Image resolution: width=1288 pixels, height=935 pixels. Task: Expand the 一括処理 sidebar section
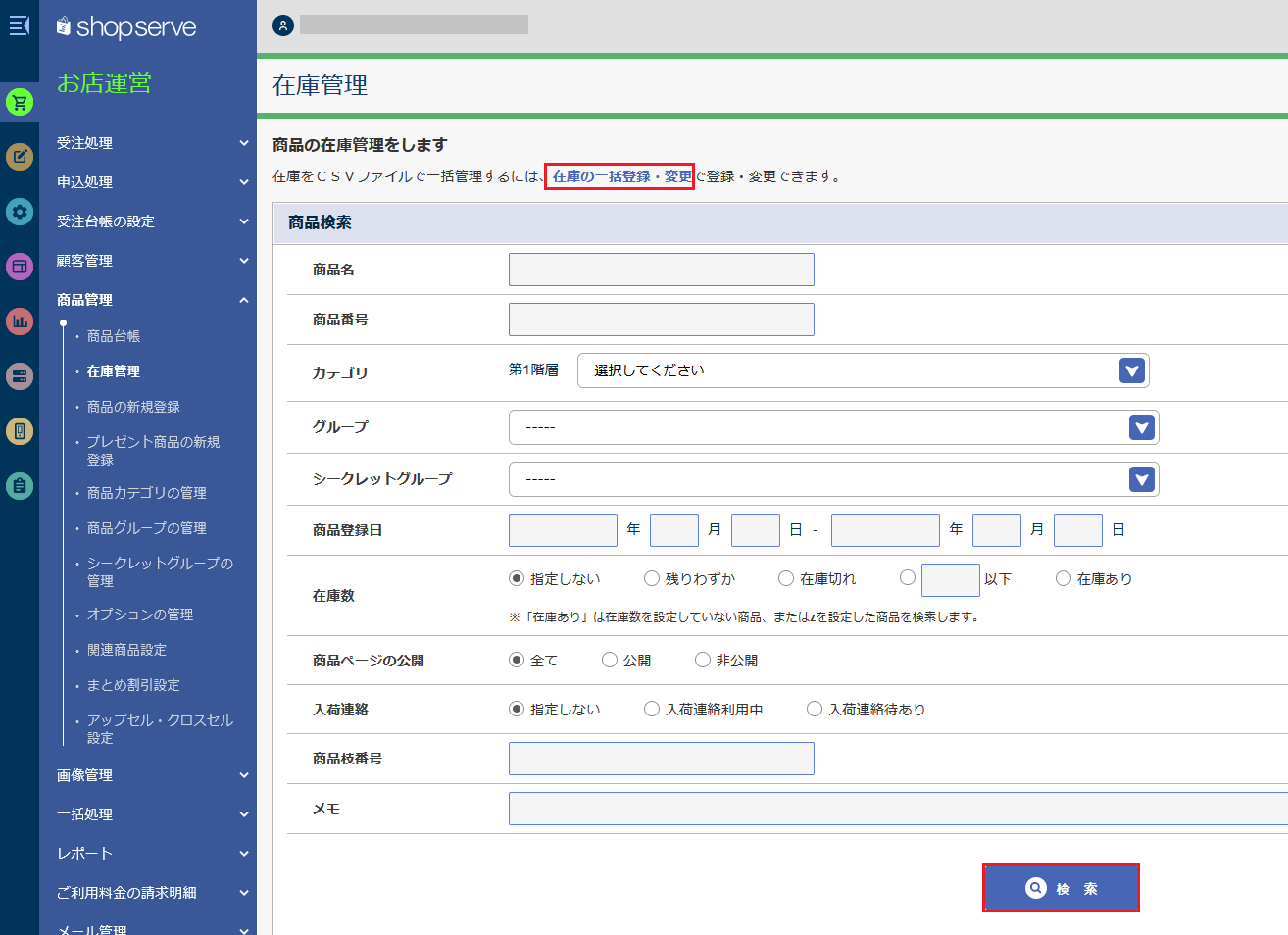(x=148, y=814)
